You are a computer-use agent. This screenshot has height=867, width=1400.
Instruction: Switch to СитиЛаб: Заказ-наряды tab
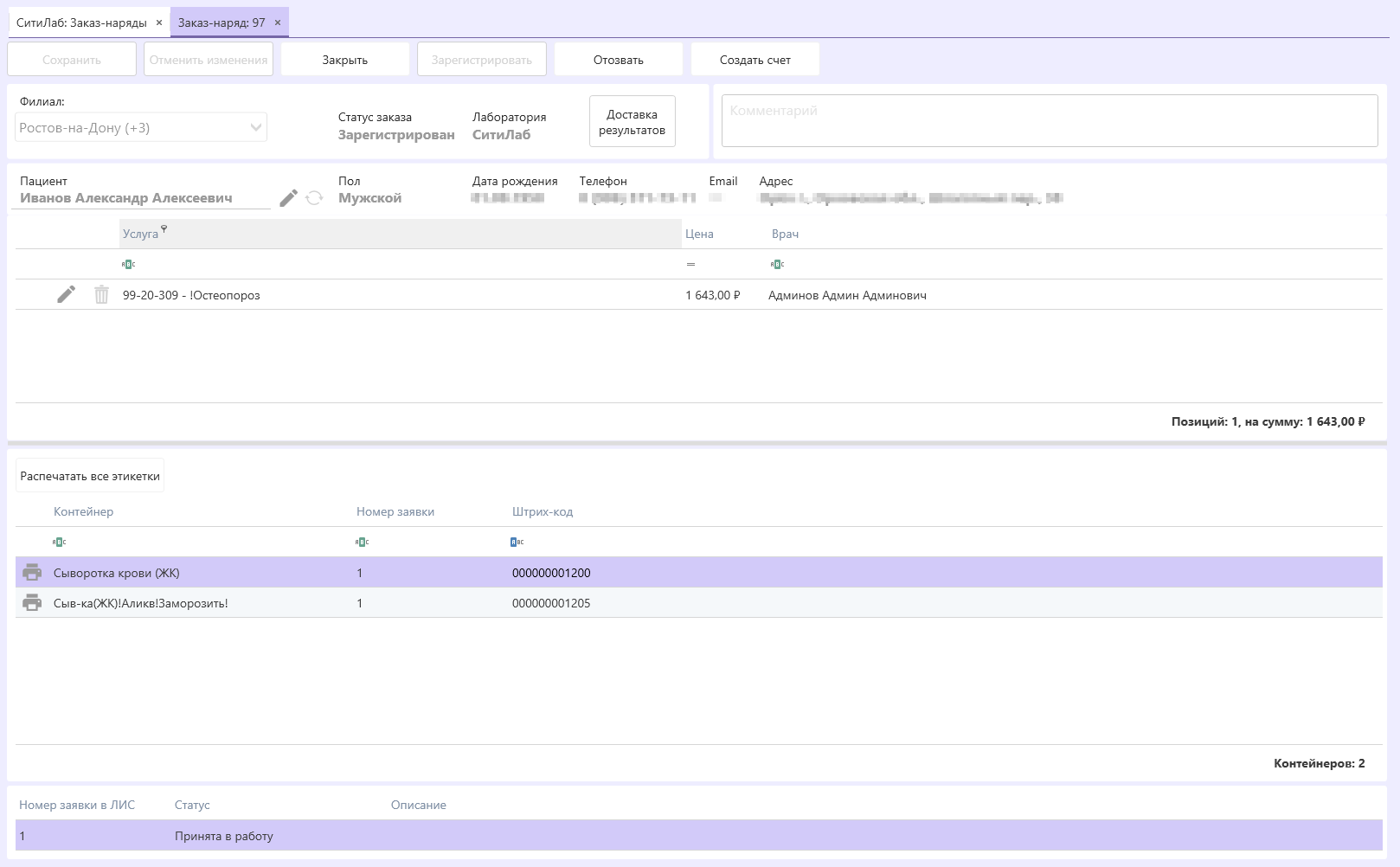81,22
